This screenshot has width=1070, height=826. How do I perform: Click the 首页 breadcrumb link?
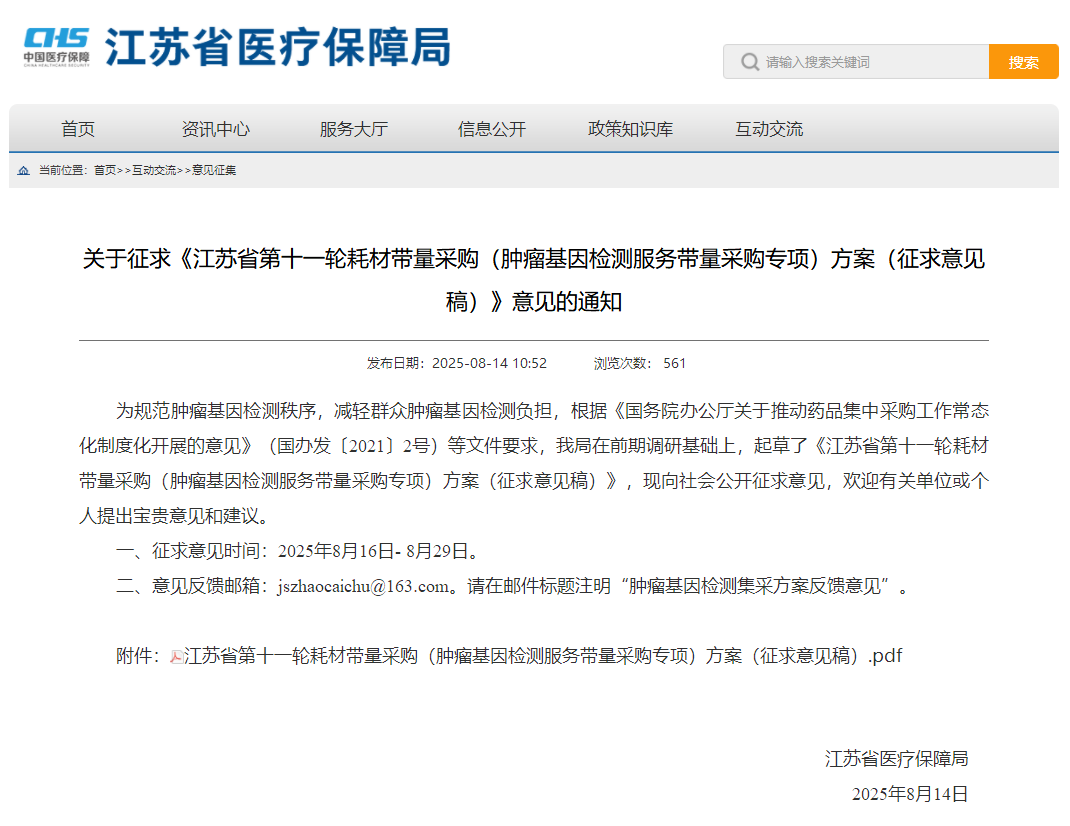(x=105, y=171)
